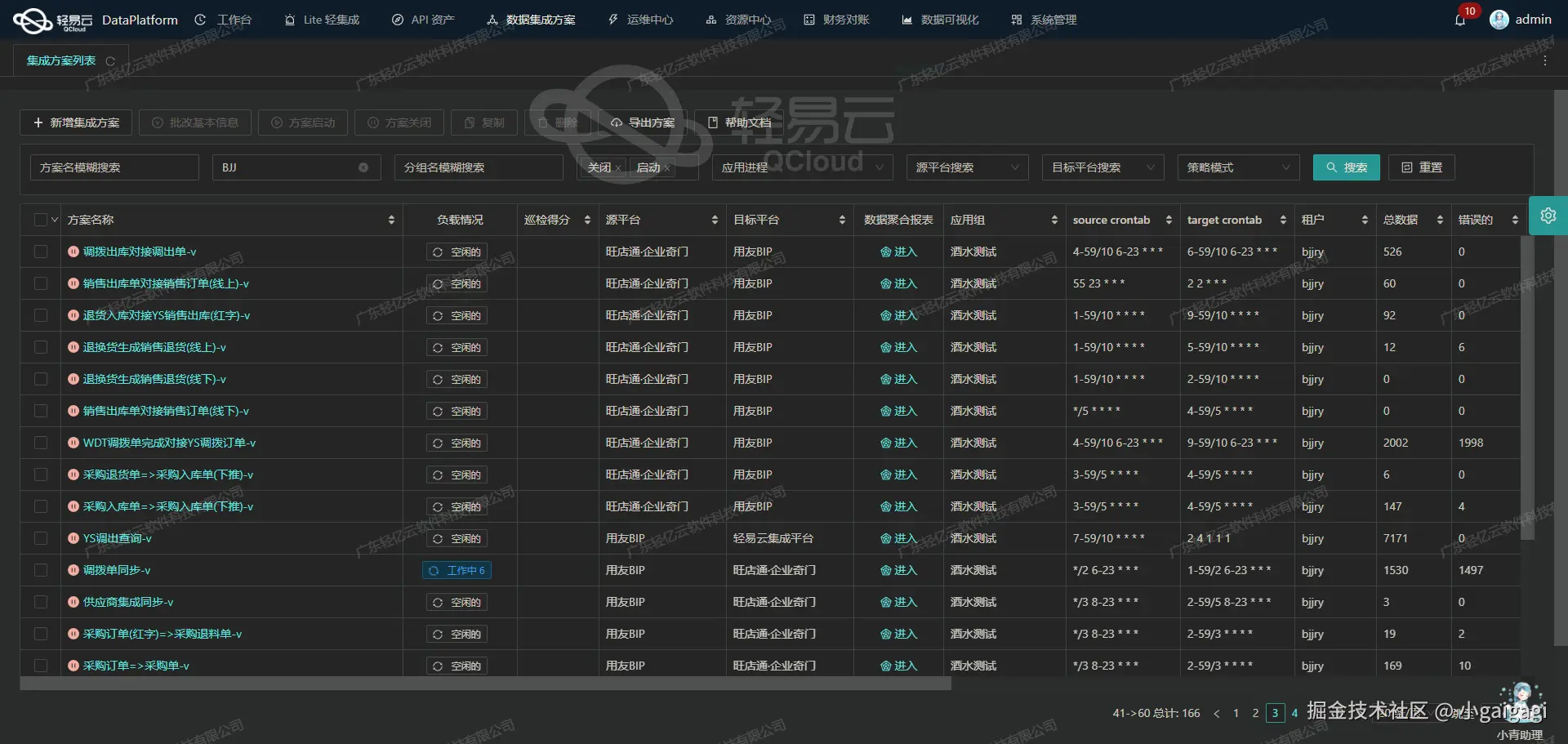
Task: Check the 退换货生成销售退货(线上)-v row
Action: 40,347
